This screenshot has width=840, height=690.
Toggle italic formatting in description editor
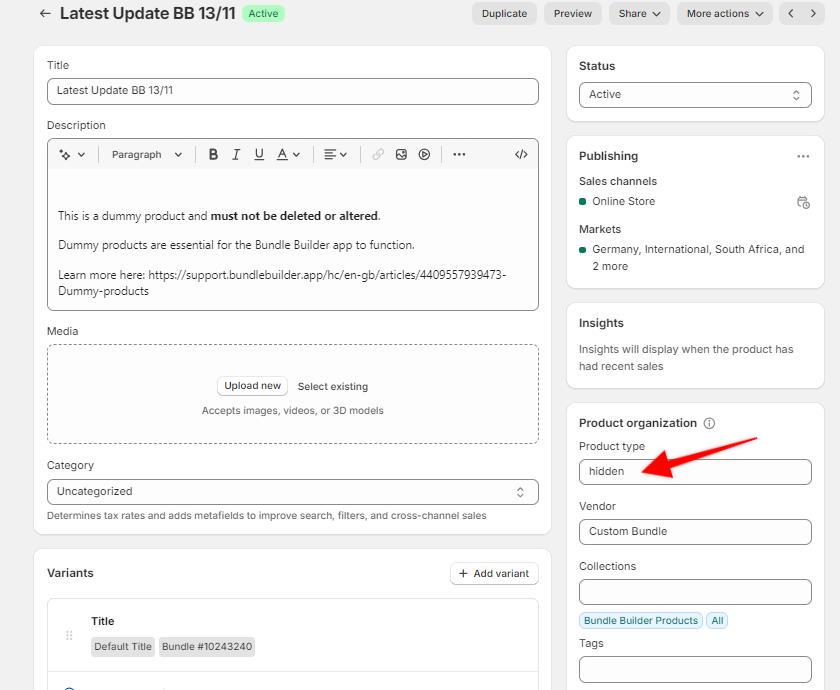click(x=236, y=155)
